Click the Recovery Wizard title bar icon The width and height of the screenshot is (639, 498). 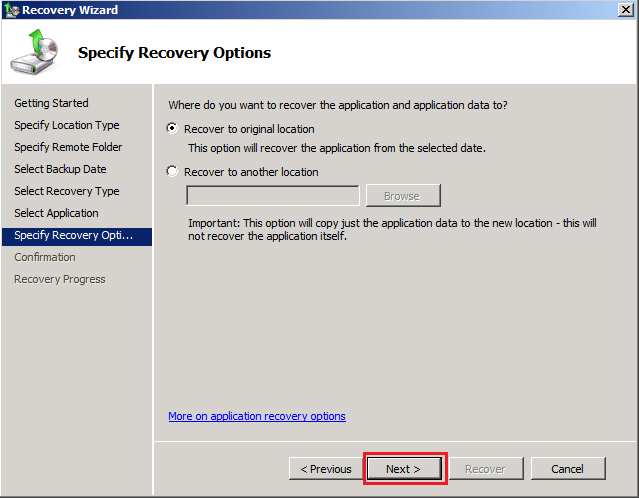coord(11,10)
